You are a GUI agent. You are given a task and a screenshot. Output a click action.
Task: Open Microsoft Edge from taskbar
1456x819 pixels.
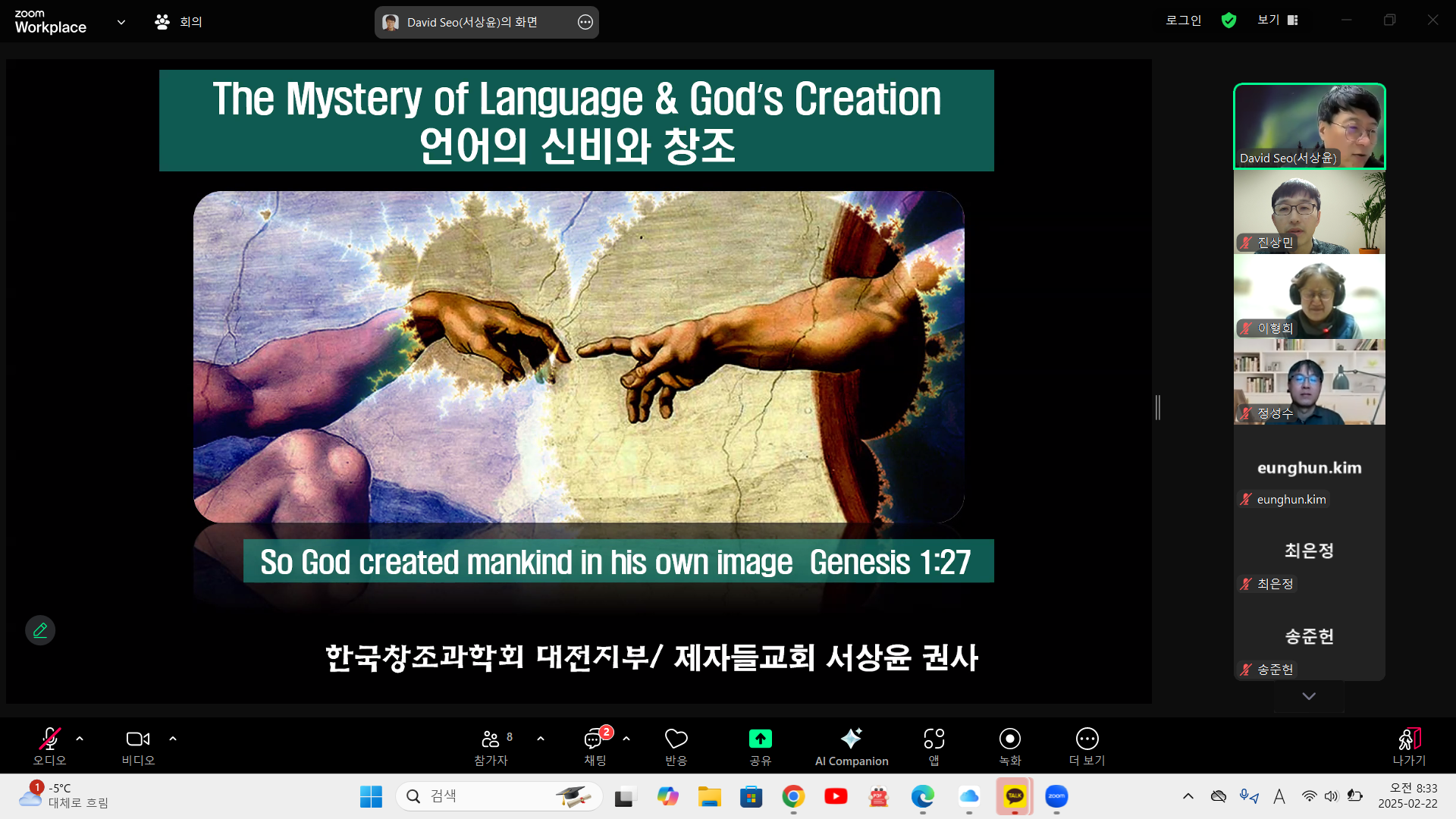click(922, 796)
